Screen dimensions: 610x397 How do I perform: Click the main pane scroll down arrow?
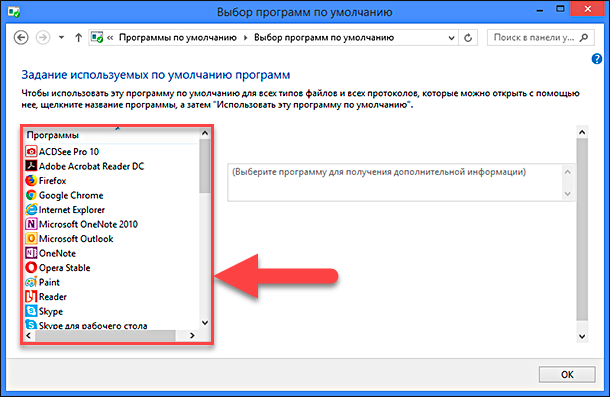[582, 336]
